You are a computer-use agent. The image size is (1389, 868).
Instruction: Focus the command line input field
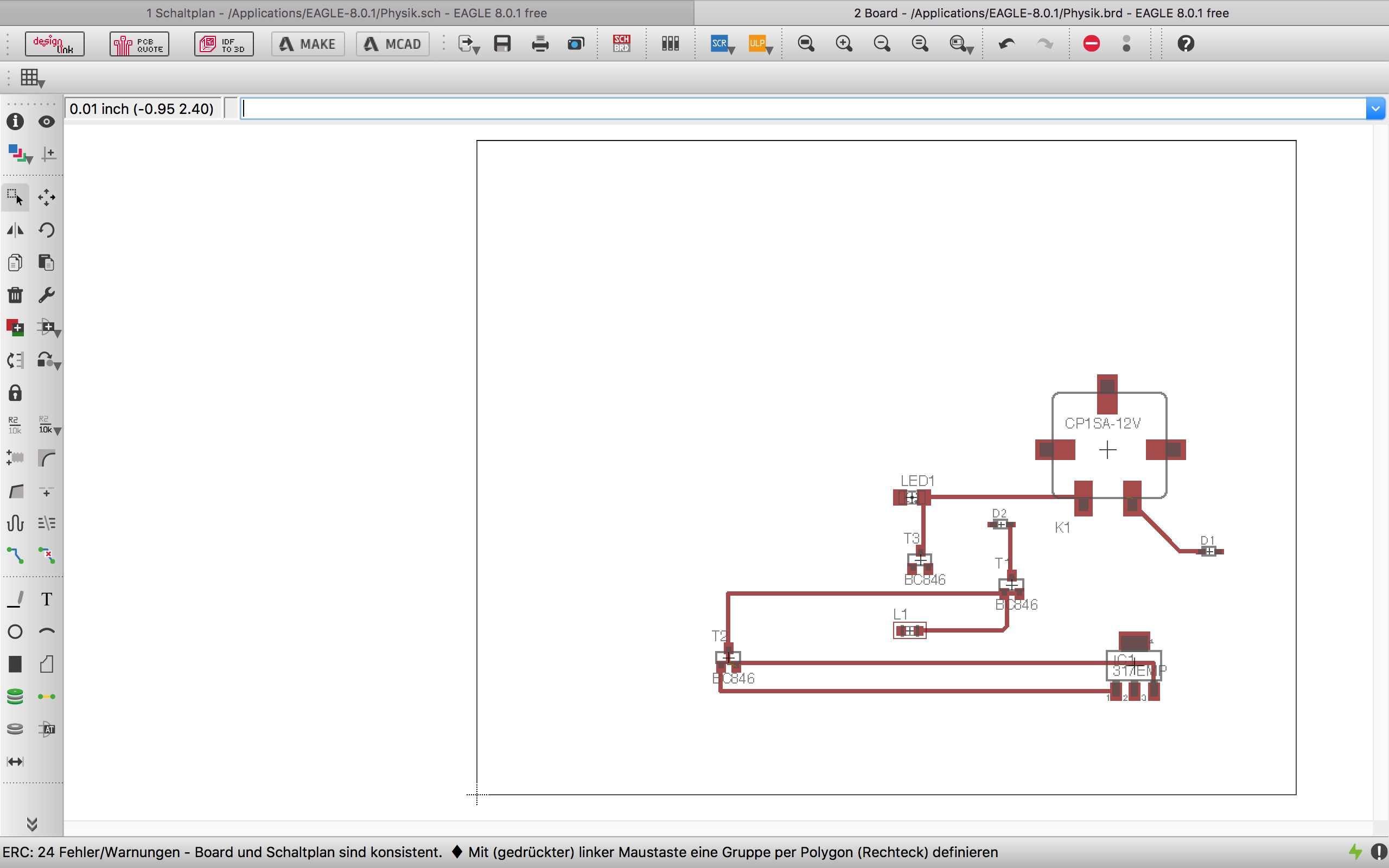pyautogui.click(x=803, y=108)
